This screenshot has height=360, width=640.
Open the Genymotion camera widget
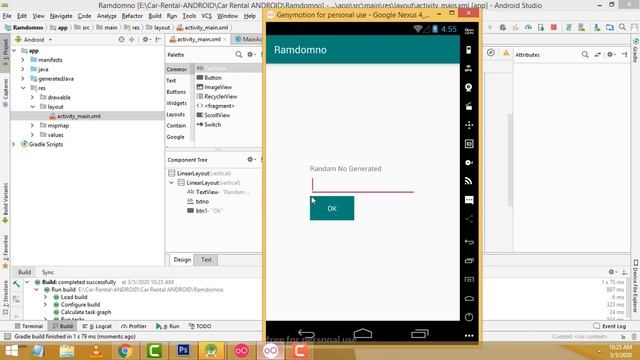469,87
